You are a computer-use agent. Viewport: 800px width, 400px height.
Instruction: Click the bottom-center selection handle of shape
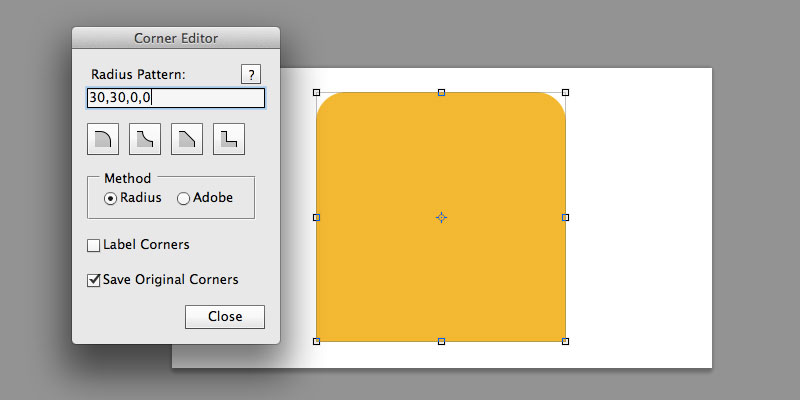(x=441, y=341)
